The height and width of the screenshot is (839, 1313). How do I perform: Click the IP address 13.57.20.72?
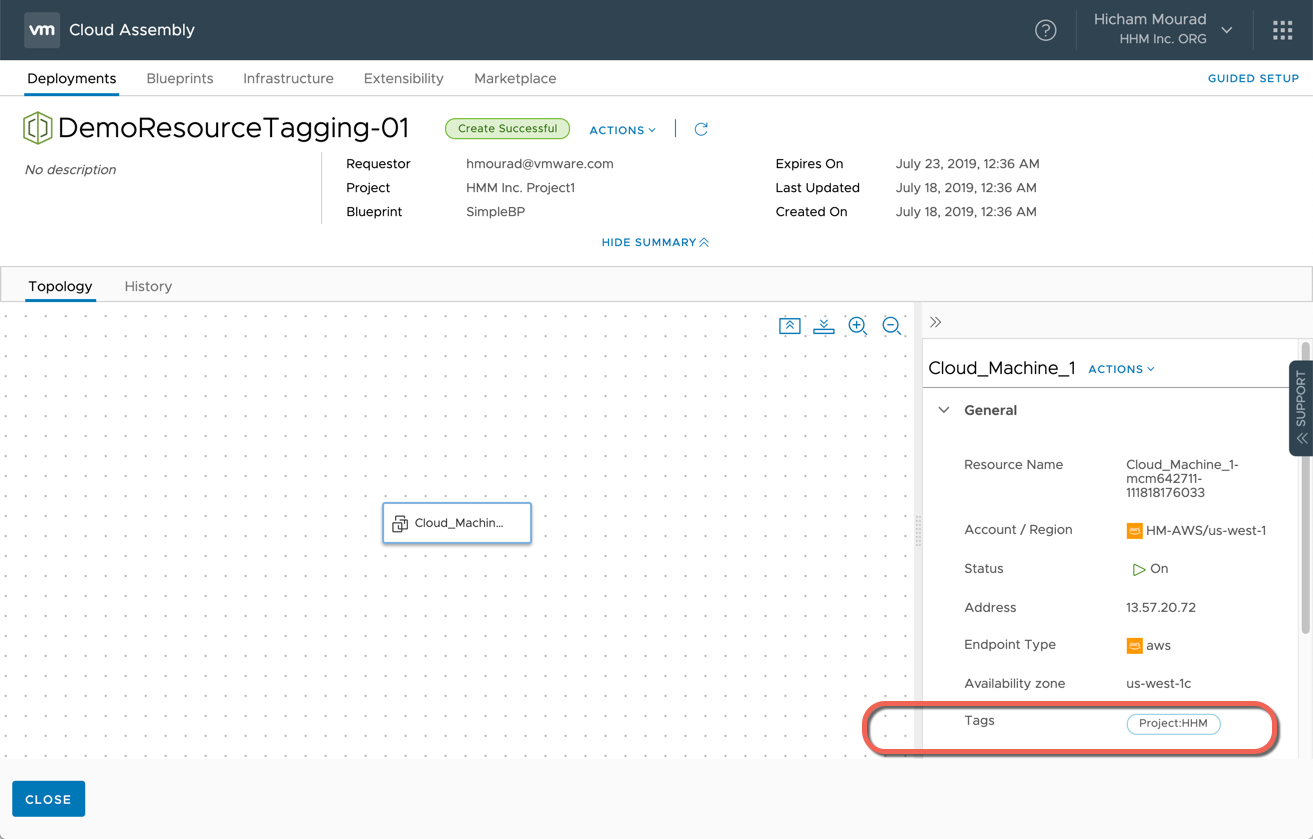pyautogui.click(x=1161, y=608)
